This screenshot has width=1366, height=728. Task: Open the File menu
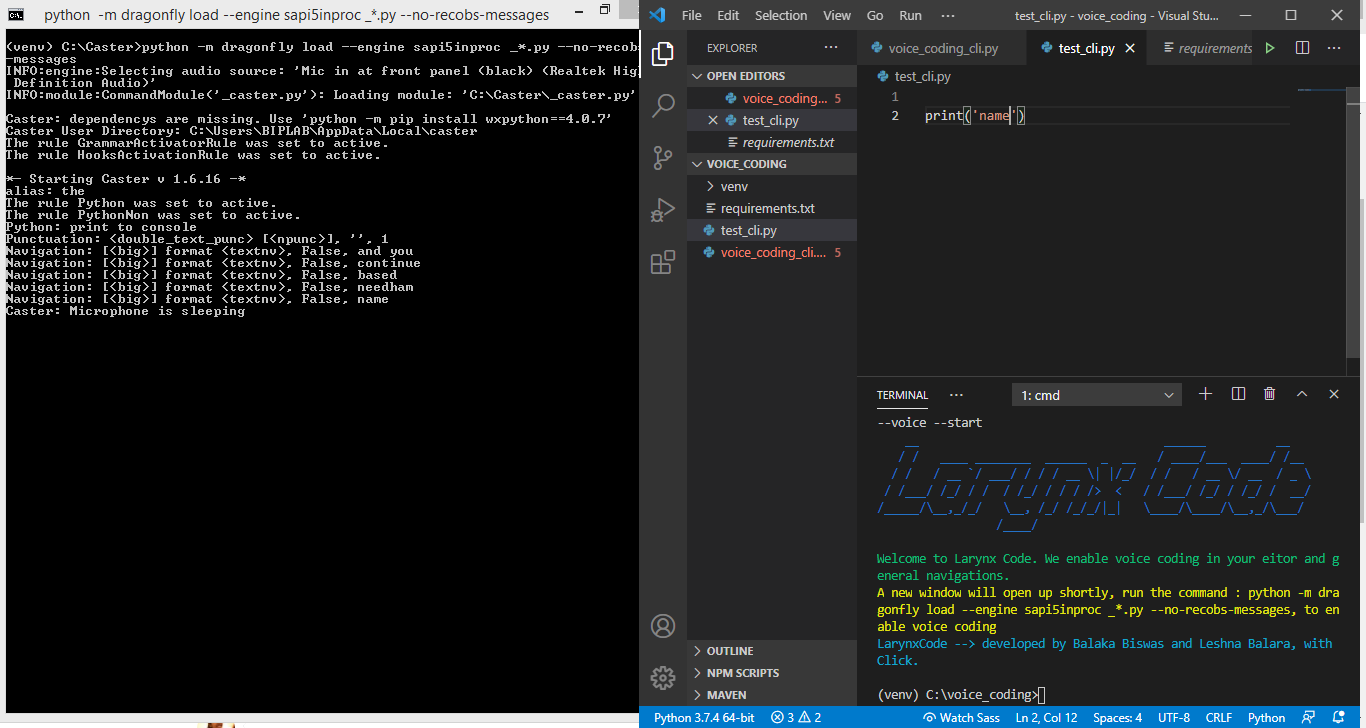pos(692,15)
